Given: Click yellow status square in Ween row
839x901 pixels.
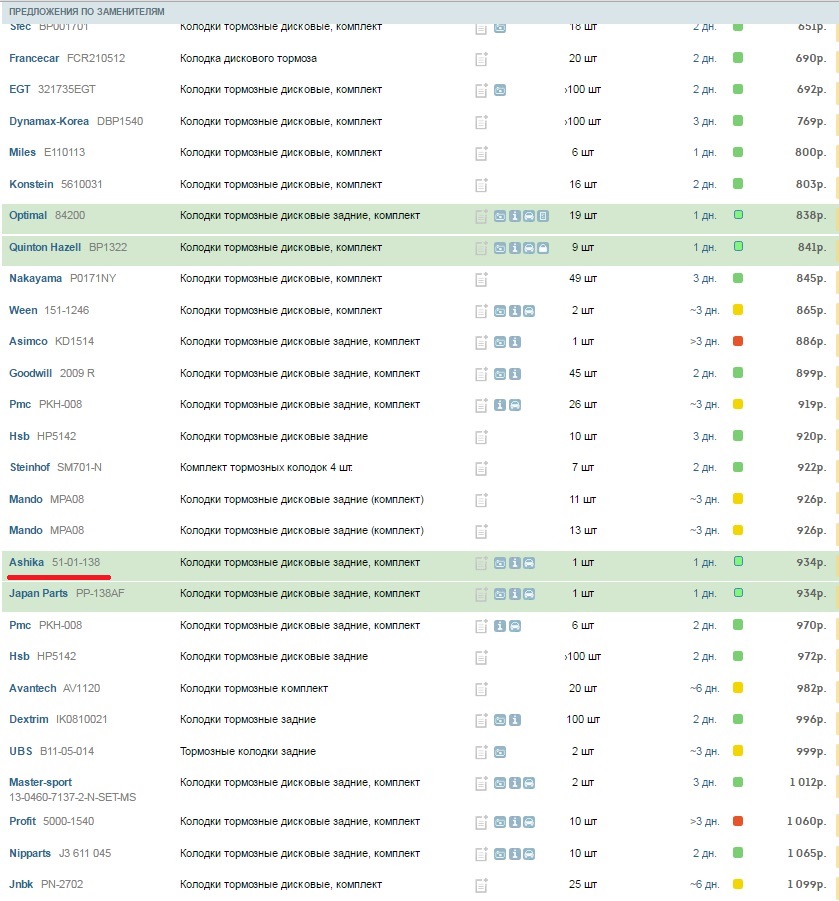Looking at the screenshot, I should click(x=738, y=310).
